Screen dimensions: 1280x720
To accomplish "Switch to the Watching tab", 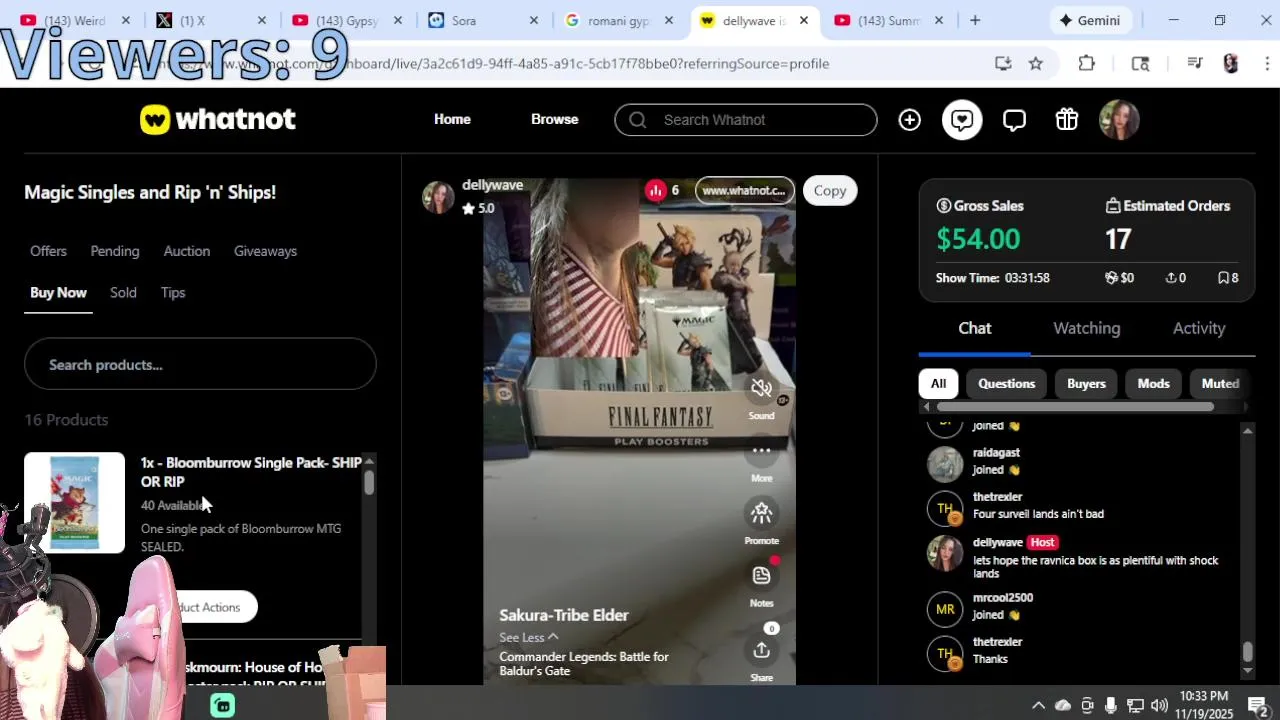I will (x=1086, y=328).
